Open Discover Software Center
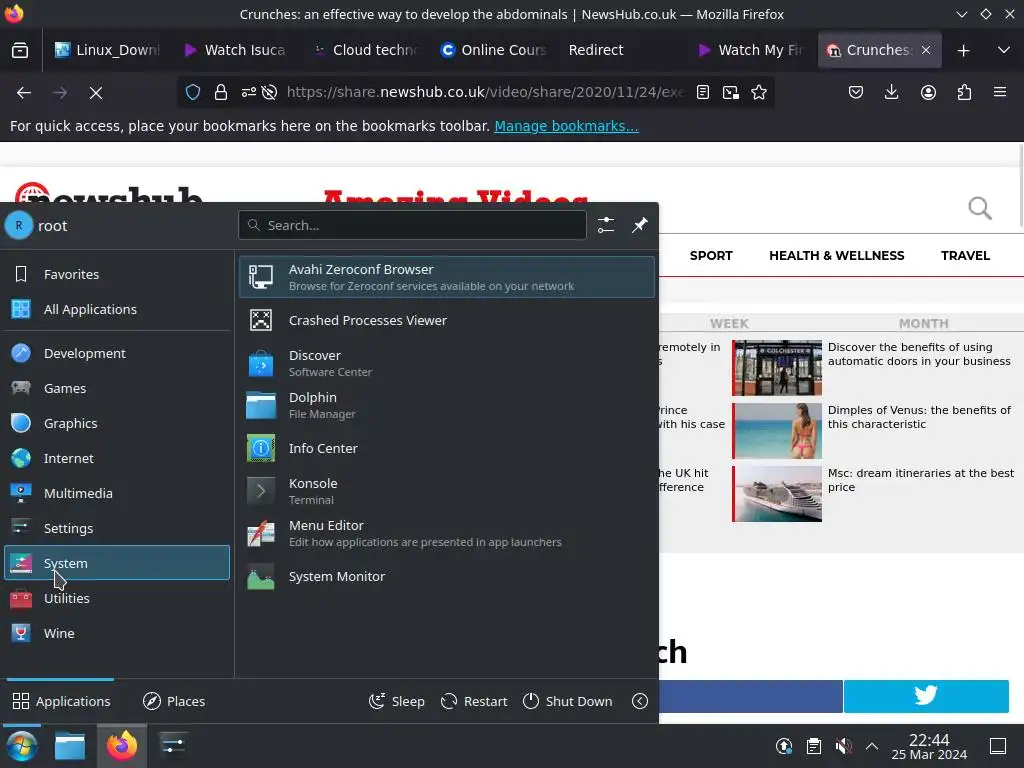1024x768 pixels. 447,363
